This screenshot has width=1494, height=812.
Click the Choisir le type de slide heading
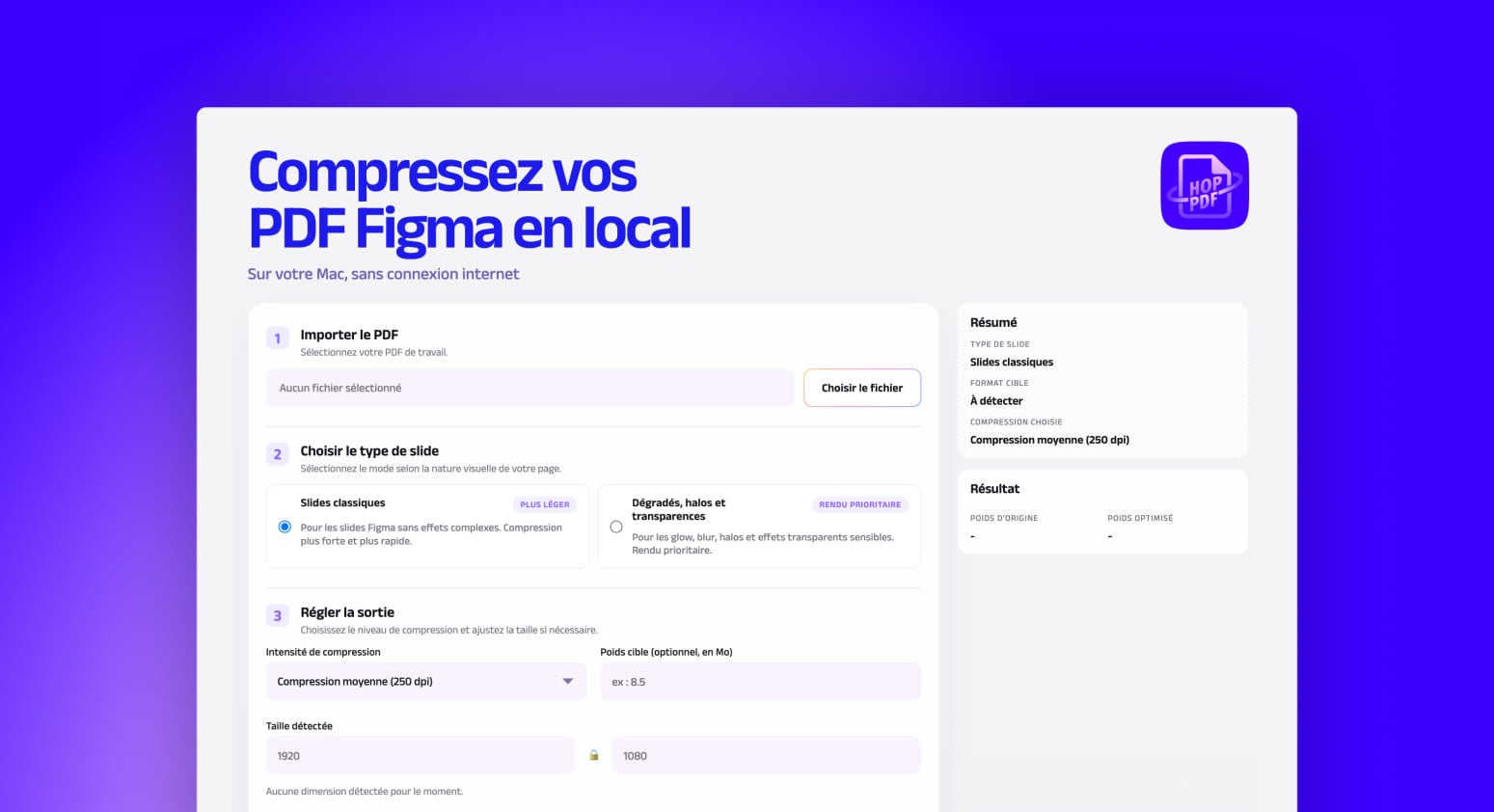tap(369, 450)
